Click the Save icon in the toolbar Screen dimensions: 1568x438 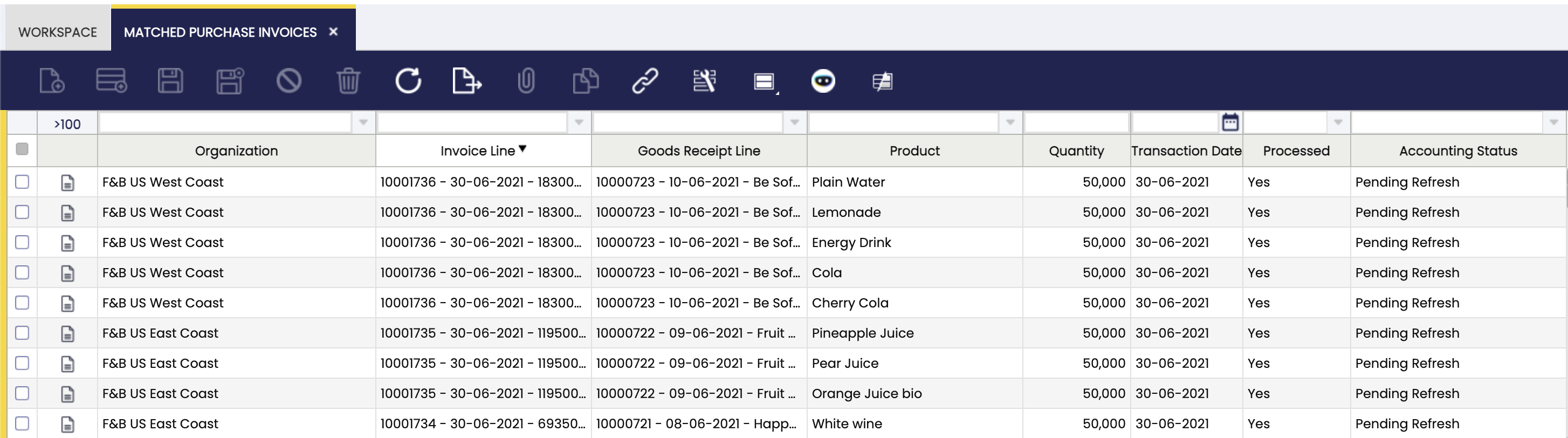pos(171,80)
